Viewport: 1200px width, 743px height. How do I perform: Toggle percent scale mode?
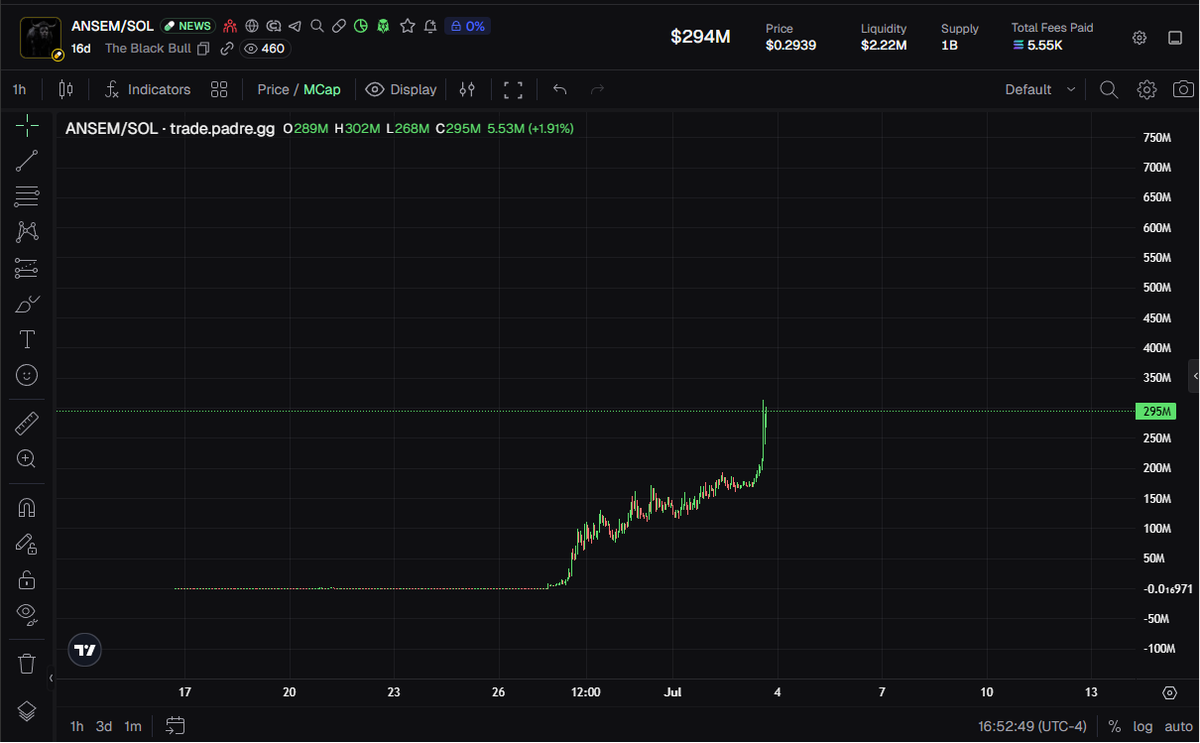[1114, 726]
